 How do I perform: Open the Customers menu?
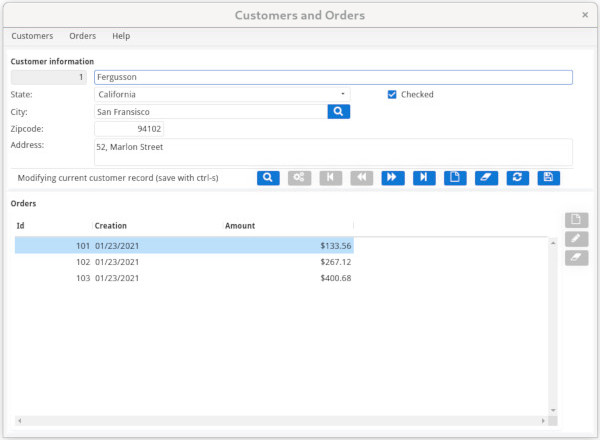tap(32, 36)
